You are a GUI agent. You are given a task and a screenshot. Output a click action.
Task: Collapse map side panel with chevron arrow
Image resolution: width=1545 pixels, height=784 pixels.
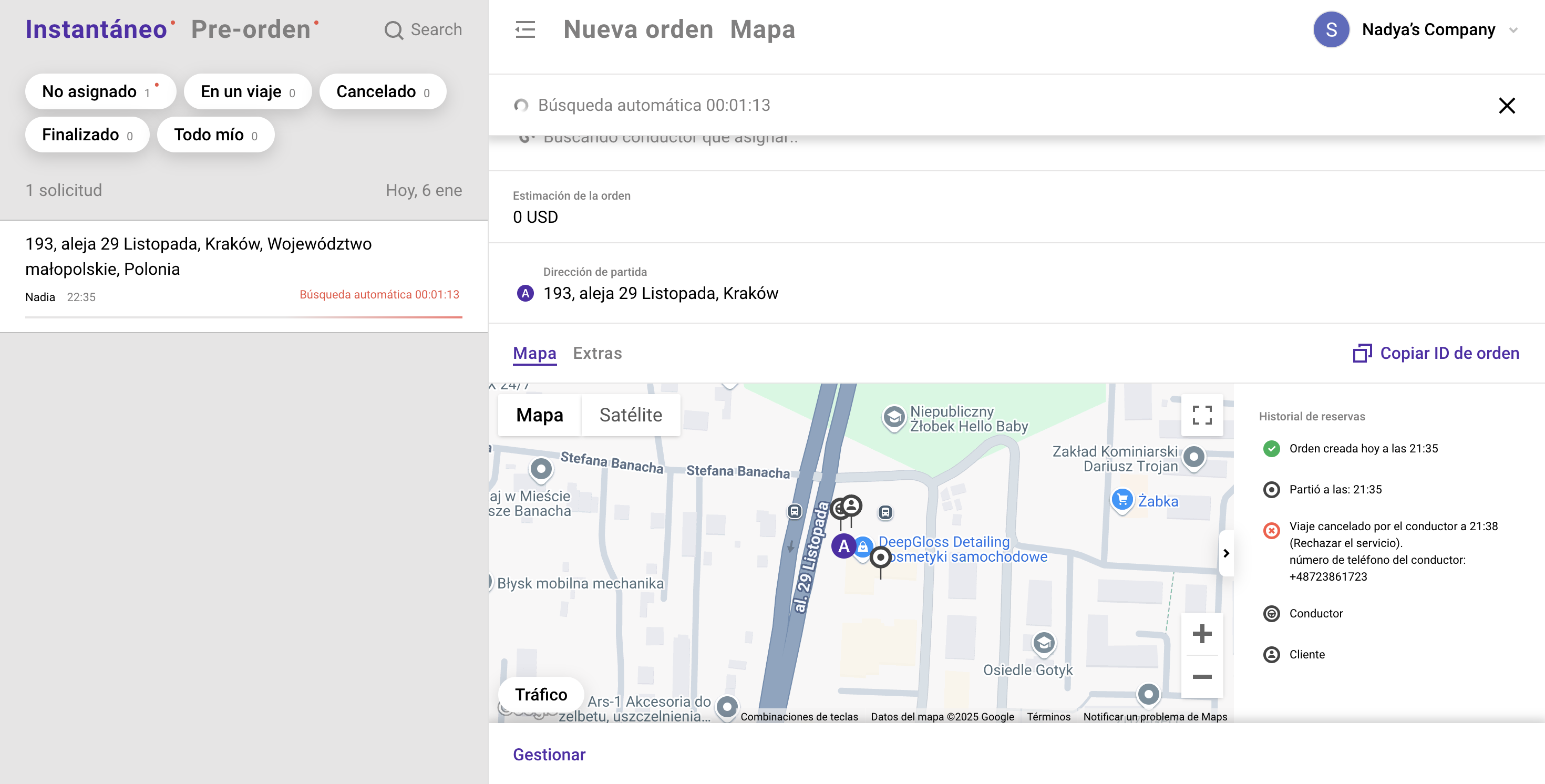pyautogui.click(x=1225, y=553)
